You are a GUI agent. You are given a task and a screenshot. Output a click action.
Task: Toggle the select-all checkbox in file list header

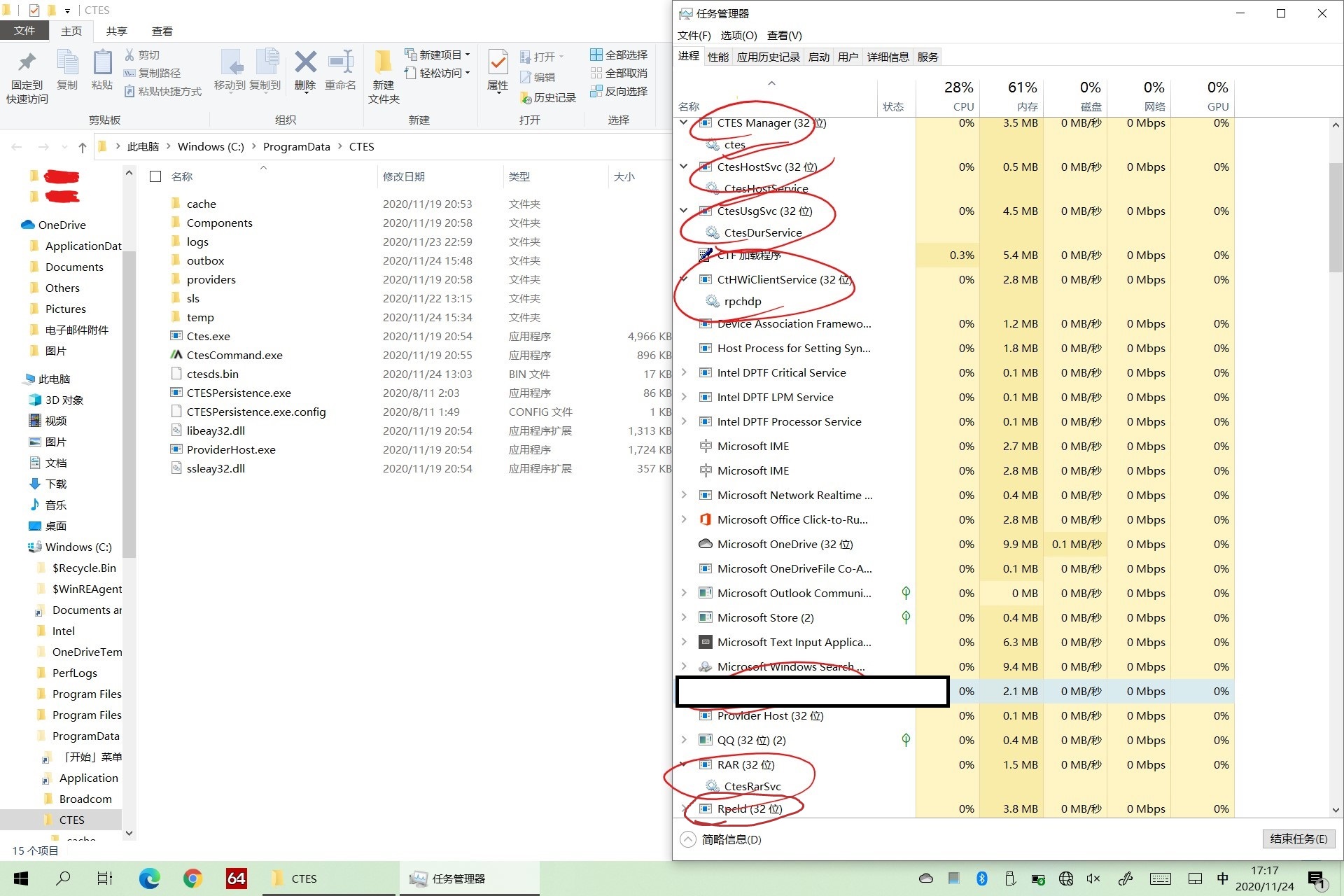[155, 176]
